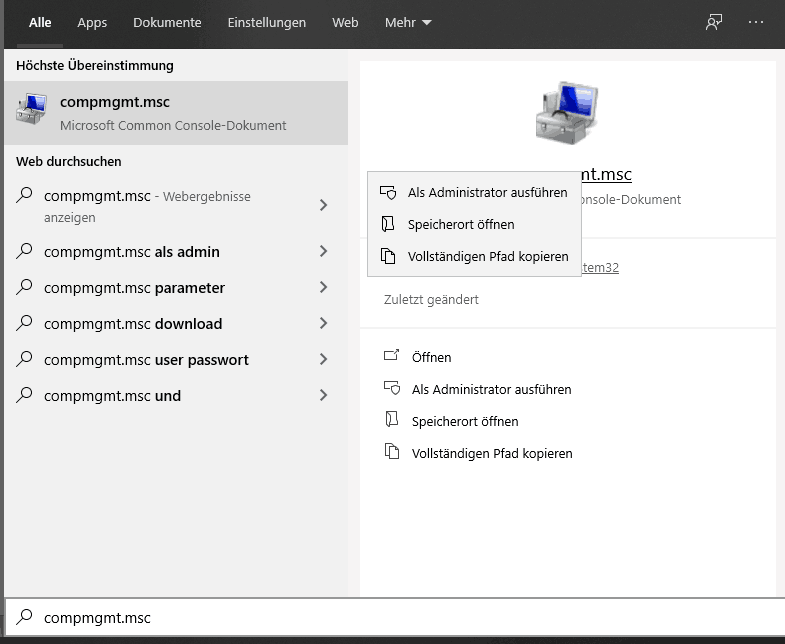Click the search input field containing compmgmt.msc

[395, 617]
